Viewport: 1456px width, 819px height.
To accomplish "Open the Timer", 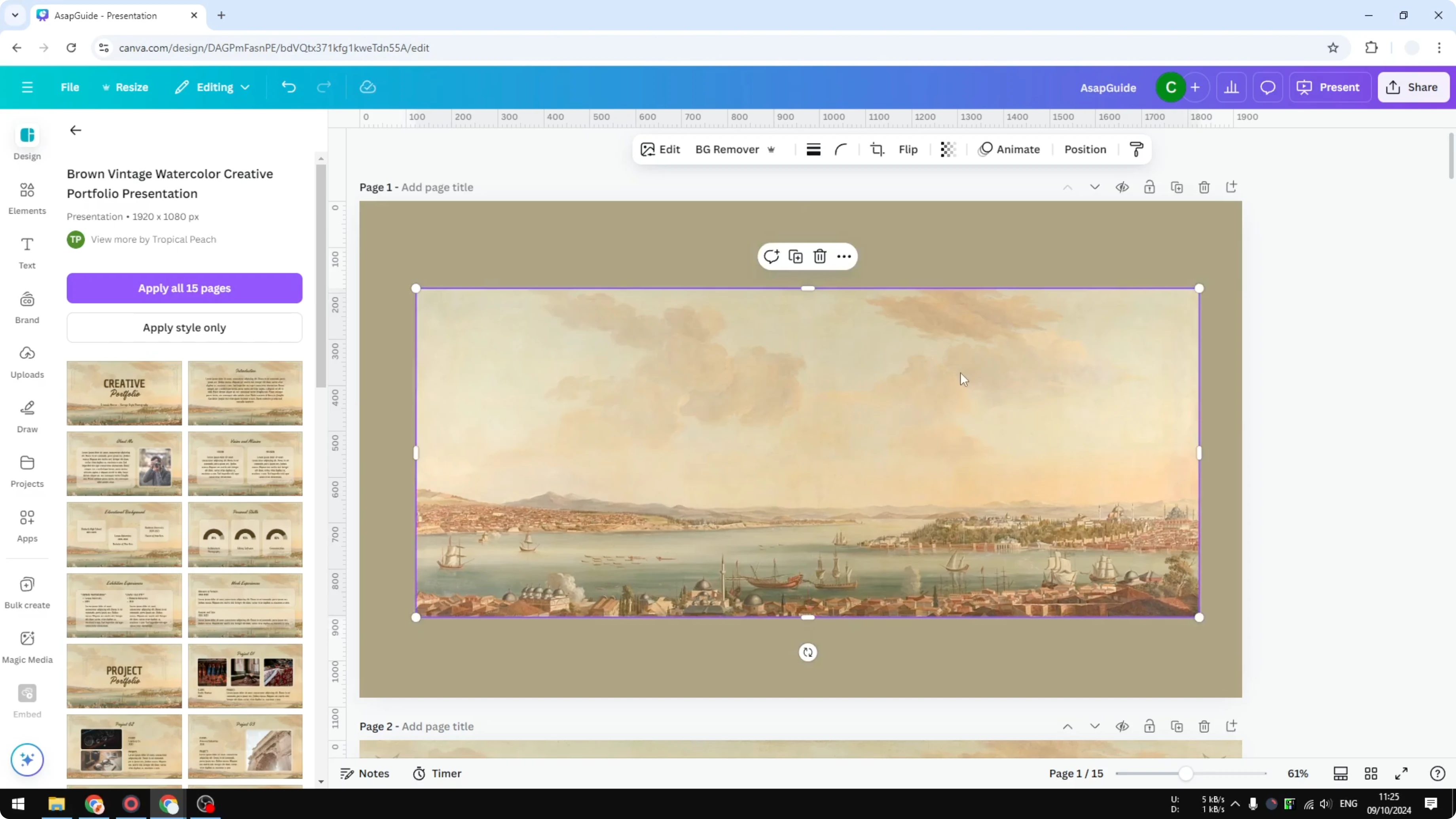I will pyautogui.click(x=437, y=773).
